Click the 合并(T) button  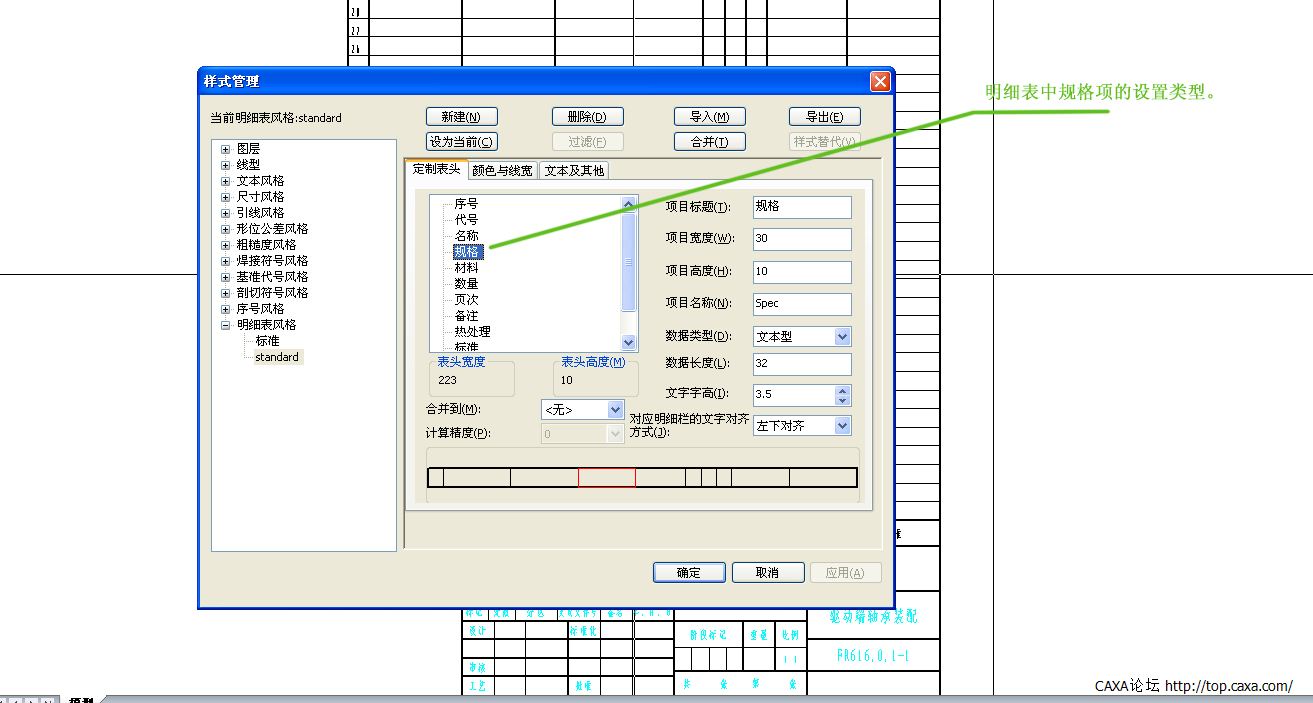pos(709,142)
